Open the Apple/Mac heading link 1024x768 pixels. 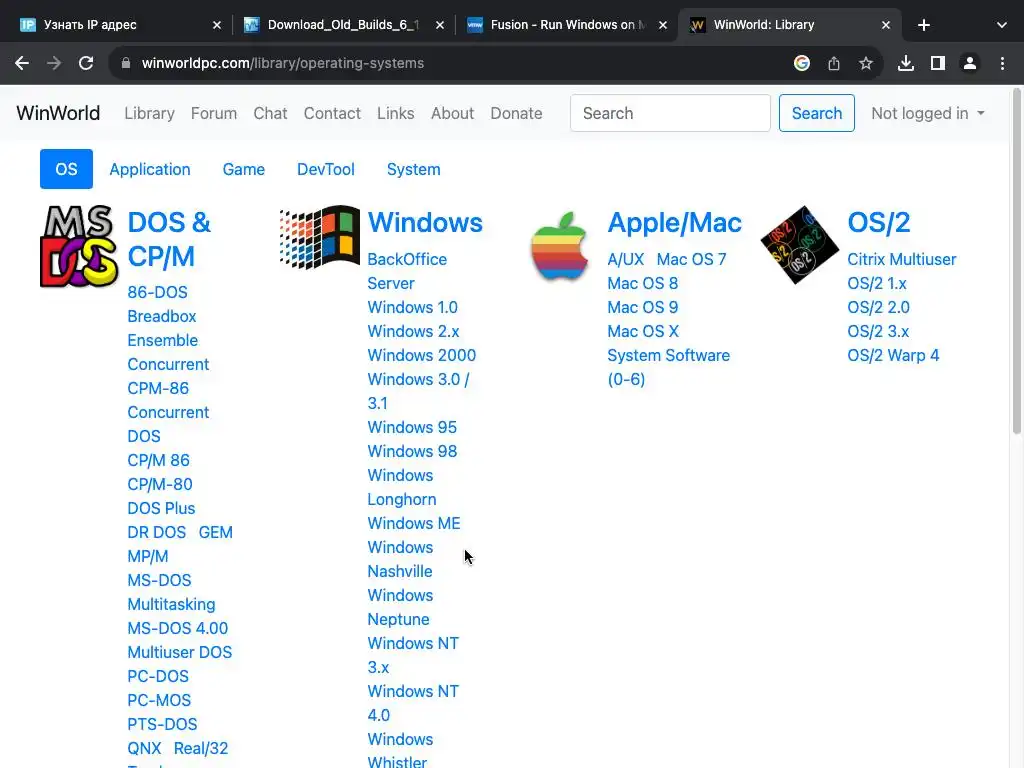tap(675, 222)
